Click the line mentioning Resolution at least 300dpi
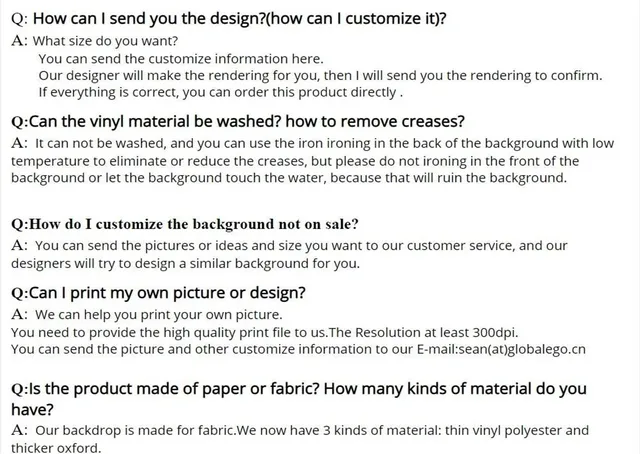Image resolution: width=640 pixels, height=454 pixels. coord(265,333)
